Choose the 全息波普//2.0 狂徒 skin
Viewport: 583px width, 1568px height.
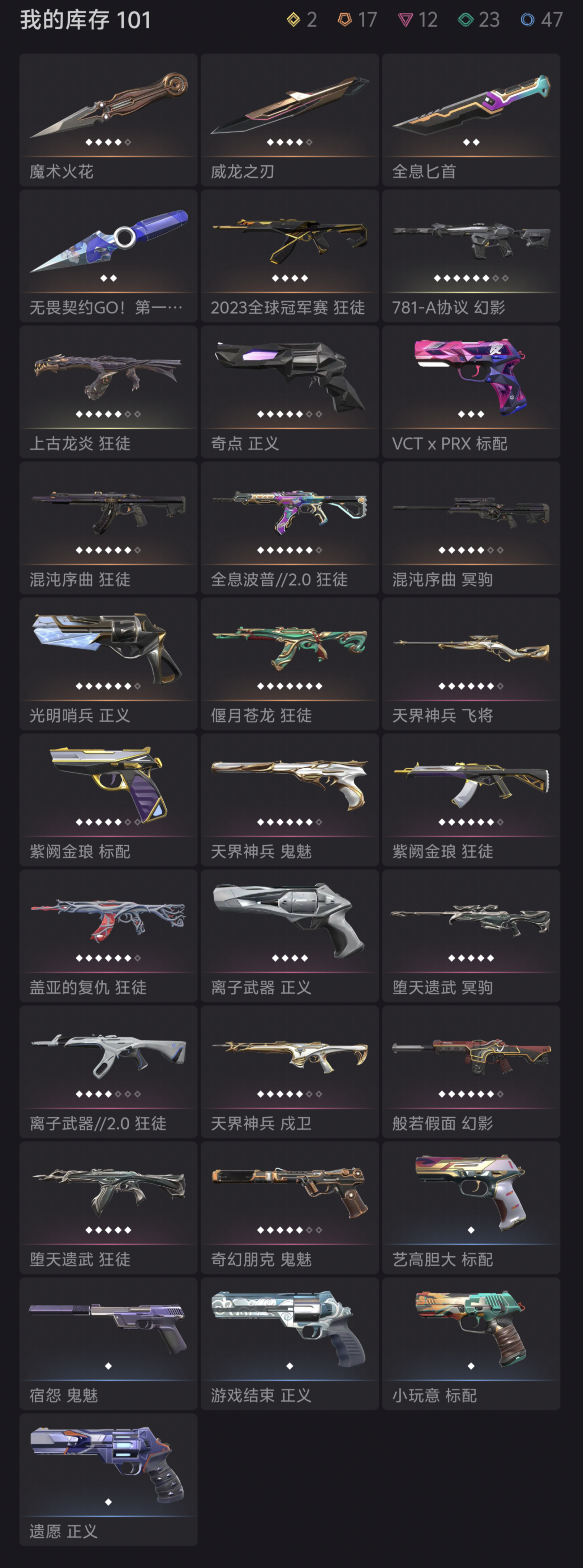pyautogui.click(x=290, y=528)
